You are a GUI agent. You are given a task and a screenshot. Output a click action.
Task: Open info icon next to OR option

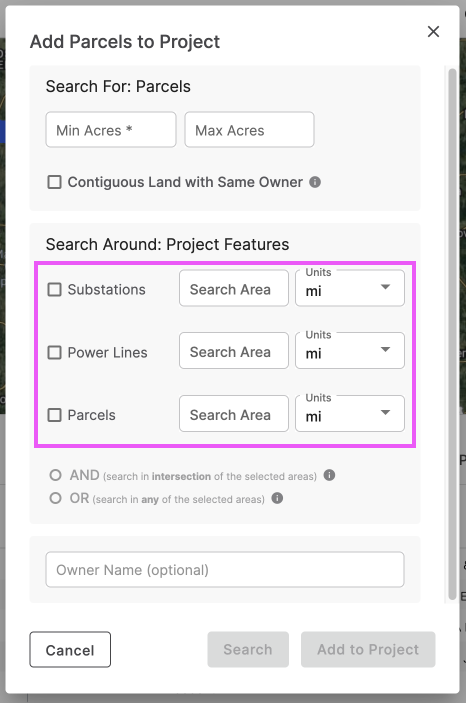277,498
